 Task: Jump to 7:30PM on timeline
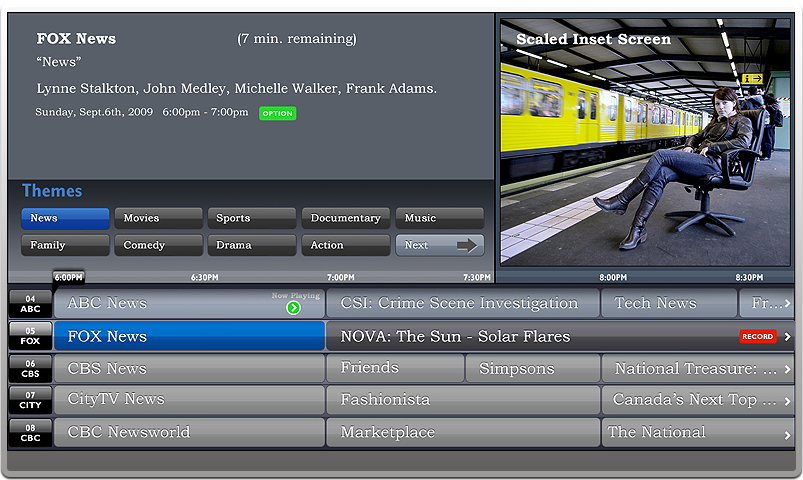(477, 277)
